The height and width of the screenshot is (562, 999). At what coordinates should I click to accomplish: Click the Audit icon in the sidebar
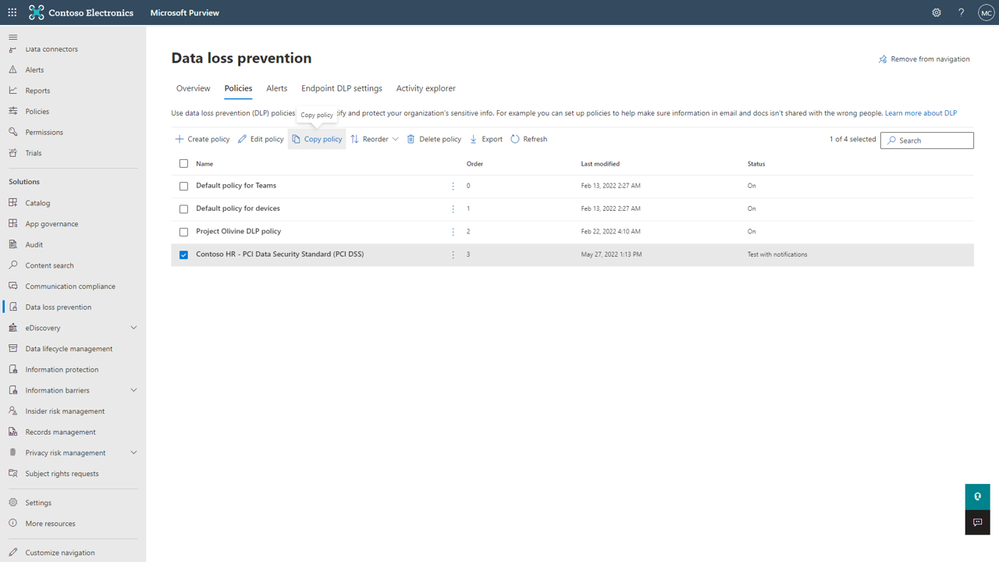coord(13,244)
